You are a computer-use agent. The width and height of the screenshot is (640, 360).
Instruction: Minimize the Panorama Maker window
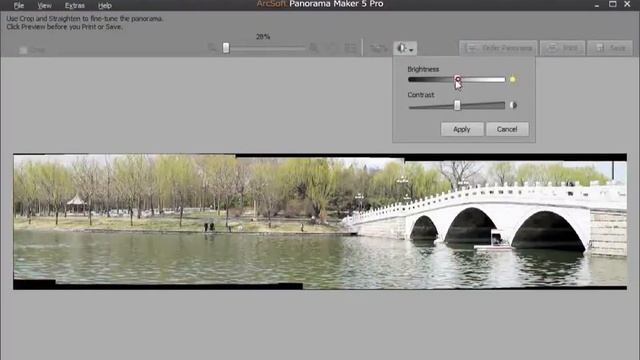[x=597, y=5]
